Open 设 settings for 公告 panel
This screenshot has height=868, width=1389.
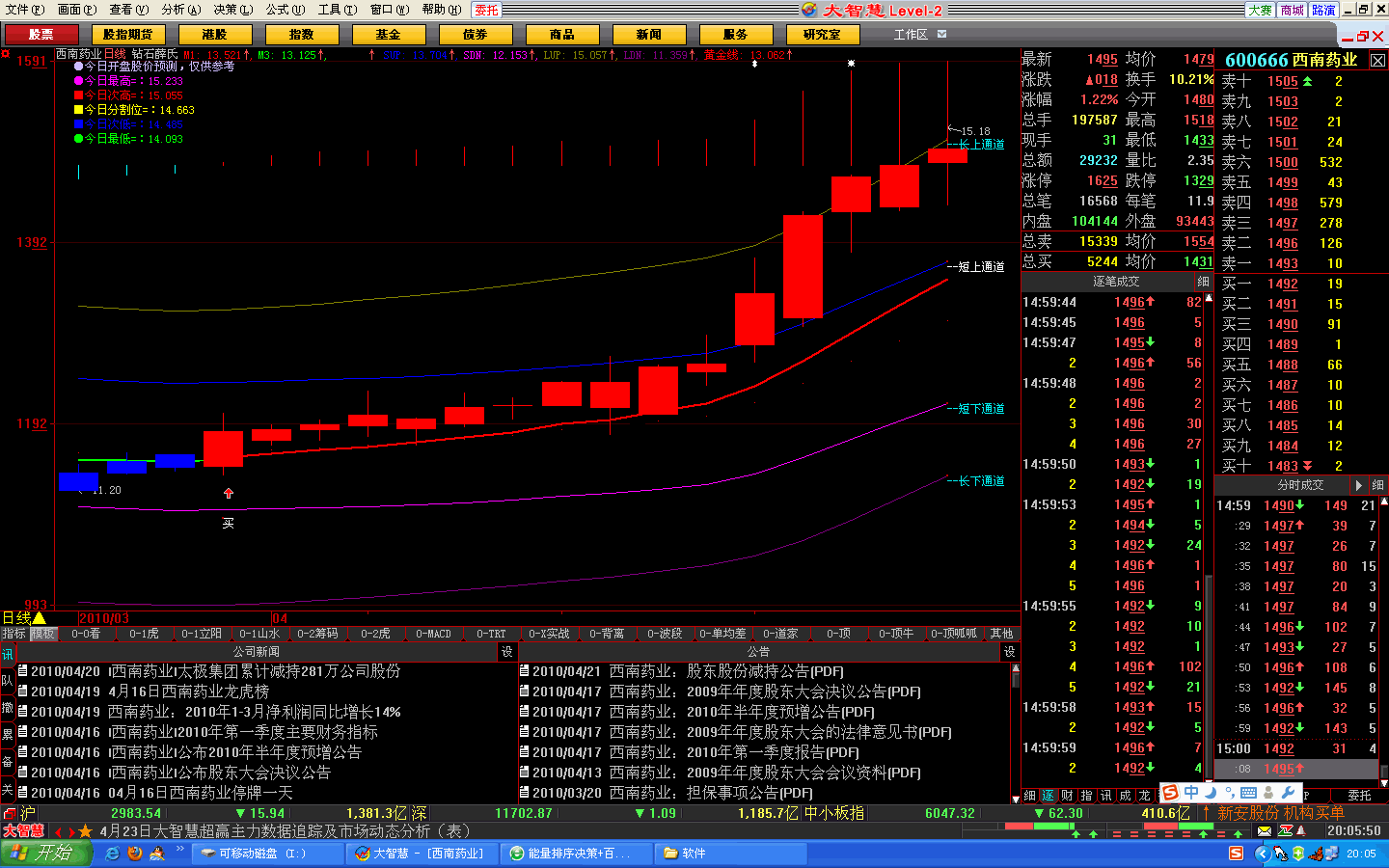pos(1010,652)
